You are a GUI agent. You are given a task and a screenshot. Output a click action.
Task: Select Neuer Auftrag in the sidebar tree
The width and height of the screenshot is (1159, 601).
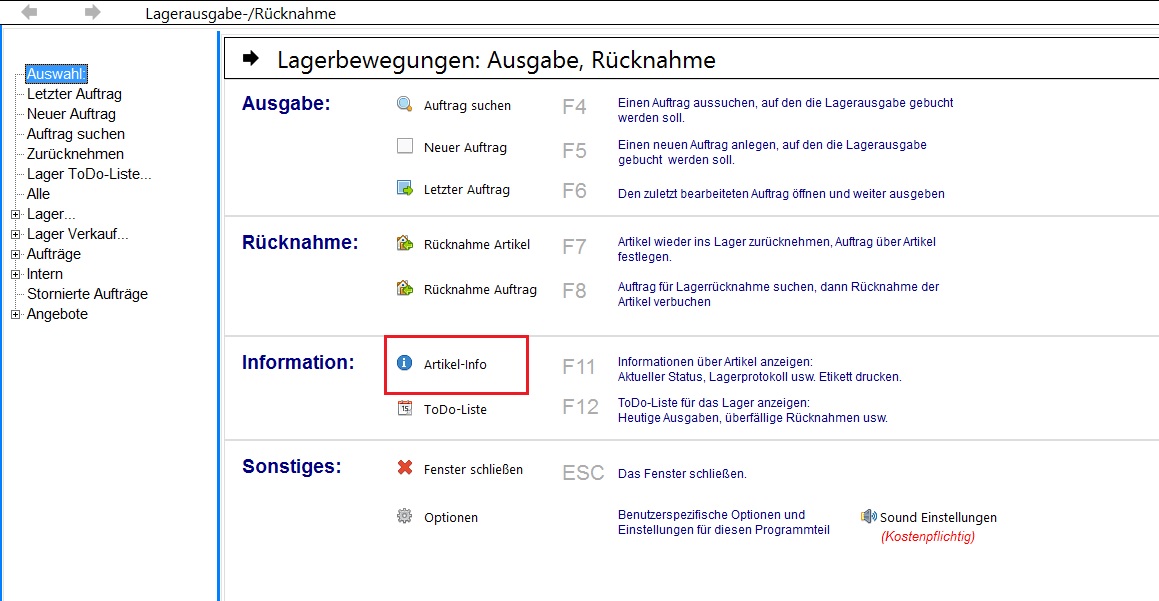pyautogui.click(x=71, y=114)
